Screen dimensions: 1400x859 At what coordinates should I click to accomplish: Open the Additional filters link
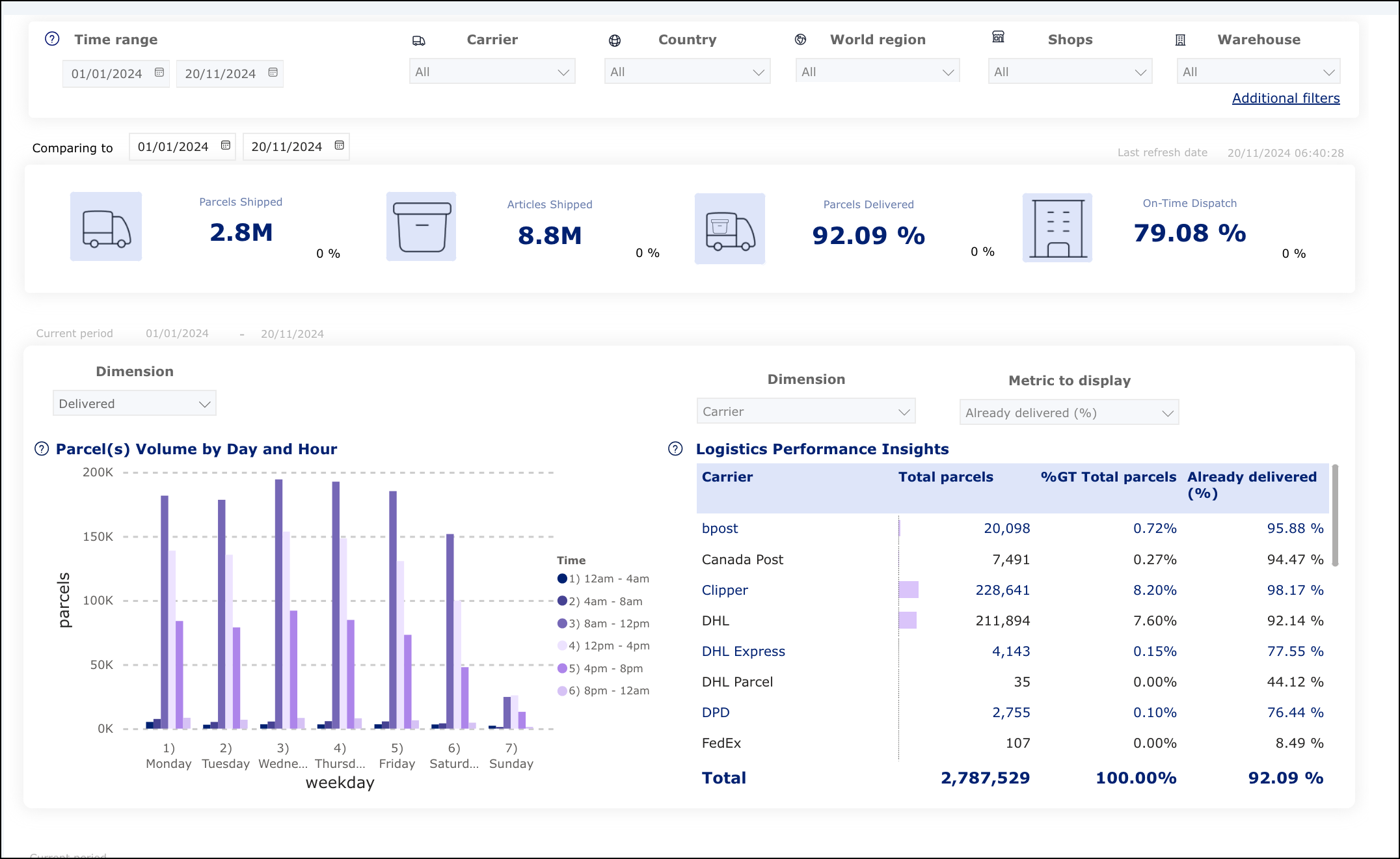tap(1286, 98)
